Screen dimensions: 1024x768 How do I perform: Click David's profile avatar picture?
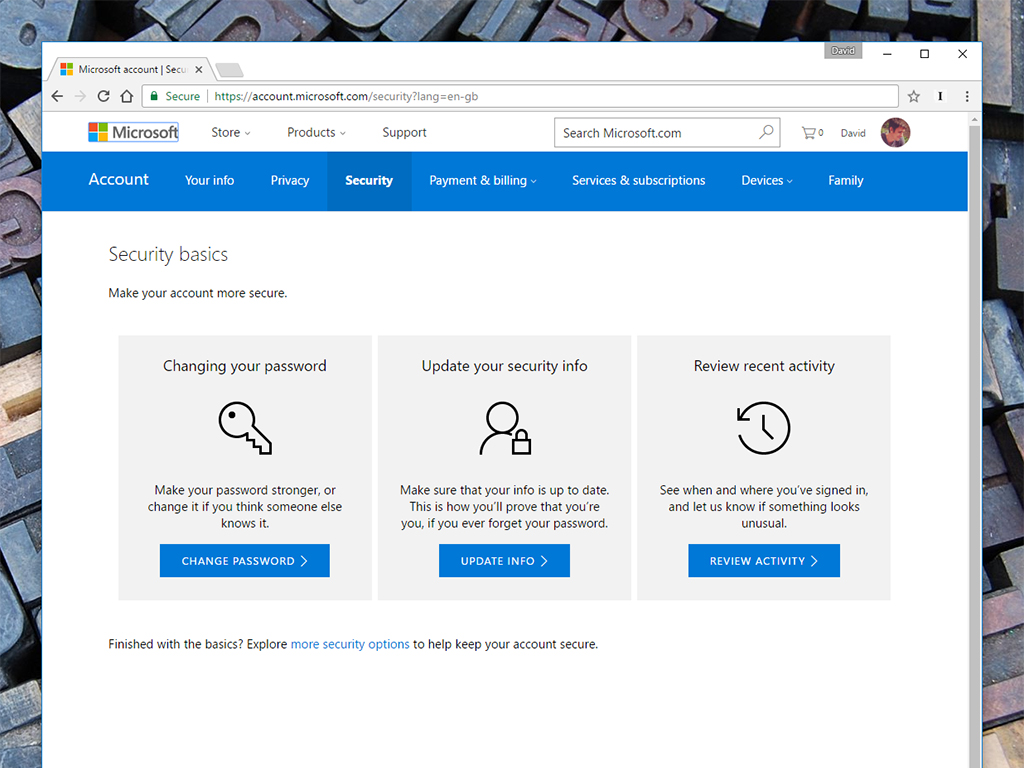coord(895,132)
